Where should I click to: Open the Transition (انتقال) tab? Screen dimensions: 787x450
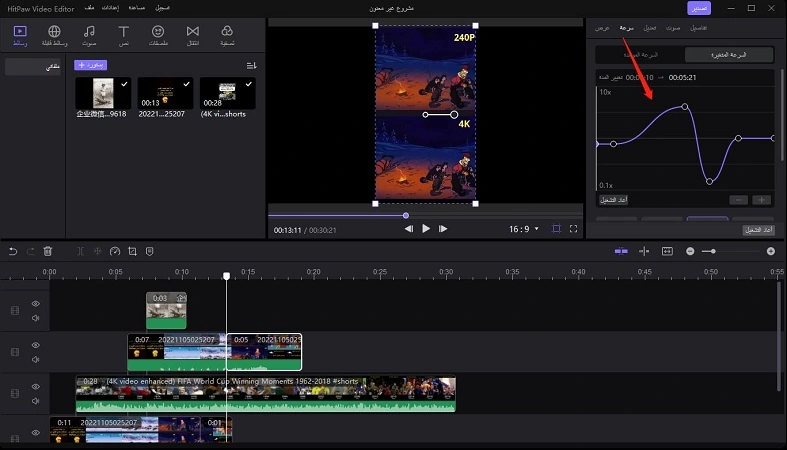[193, 36]
